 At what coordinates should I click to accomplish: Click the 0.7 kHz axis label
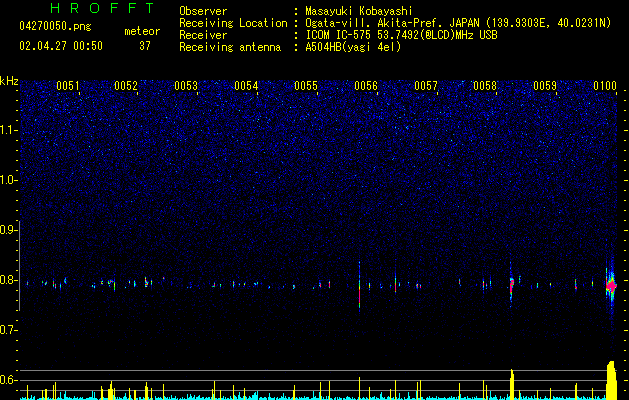[9, 330]
